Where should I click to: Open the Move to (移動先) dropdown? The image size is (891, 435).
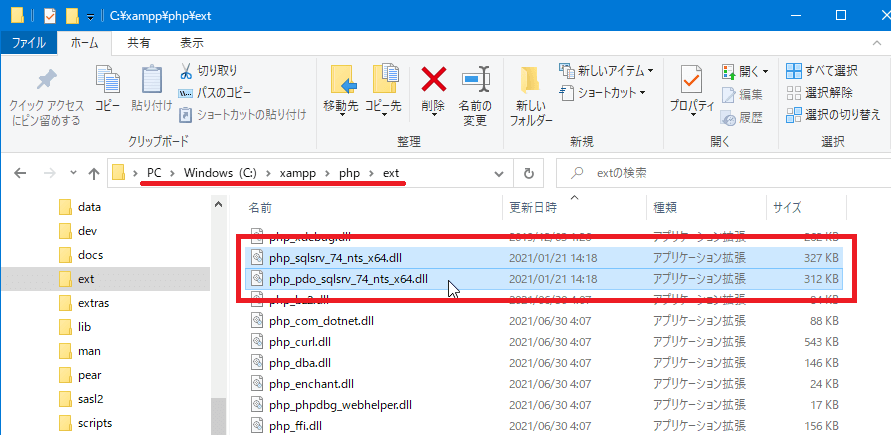pyautogui.click(x=341, y=105)
